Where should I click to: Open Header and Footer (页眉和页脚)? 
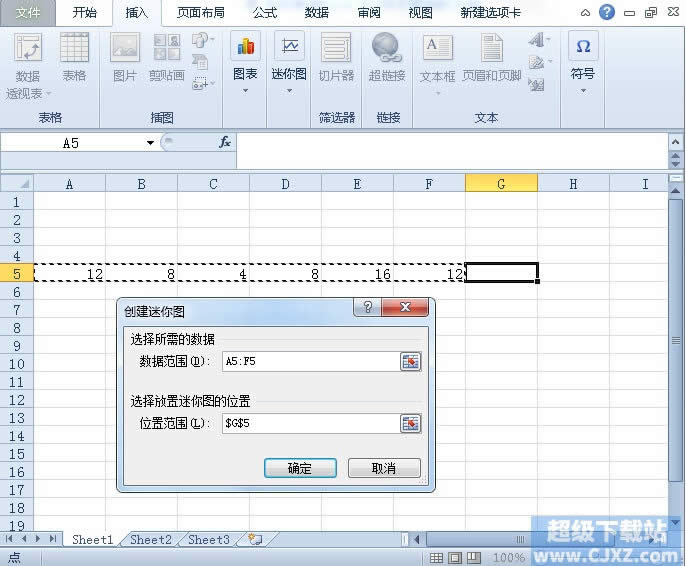[x=492, y=57]
